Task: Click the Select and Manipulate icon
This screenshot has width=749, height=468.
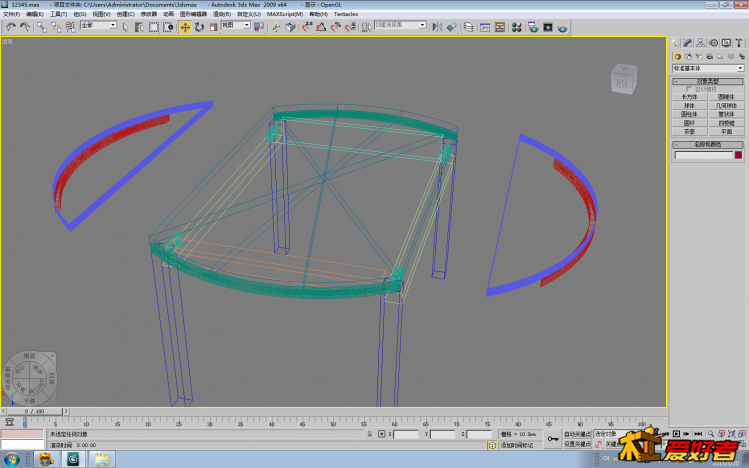Action: (x=276, y=27)
